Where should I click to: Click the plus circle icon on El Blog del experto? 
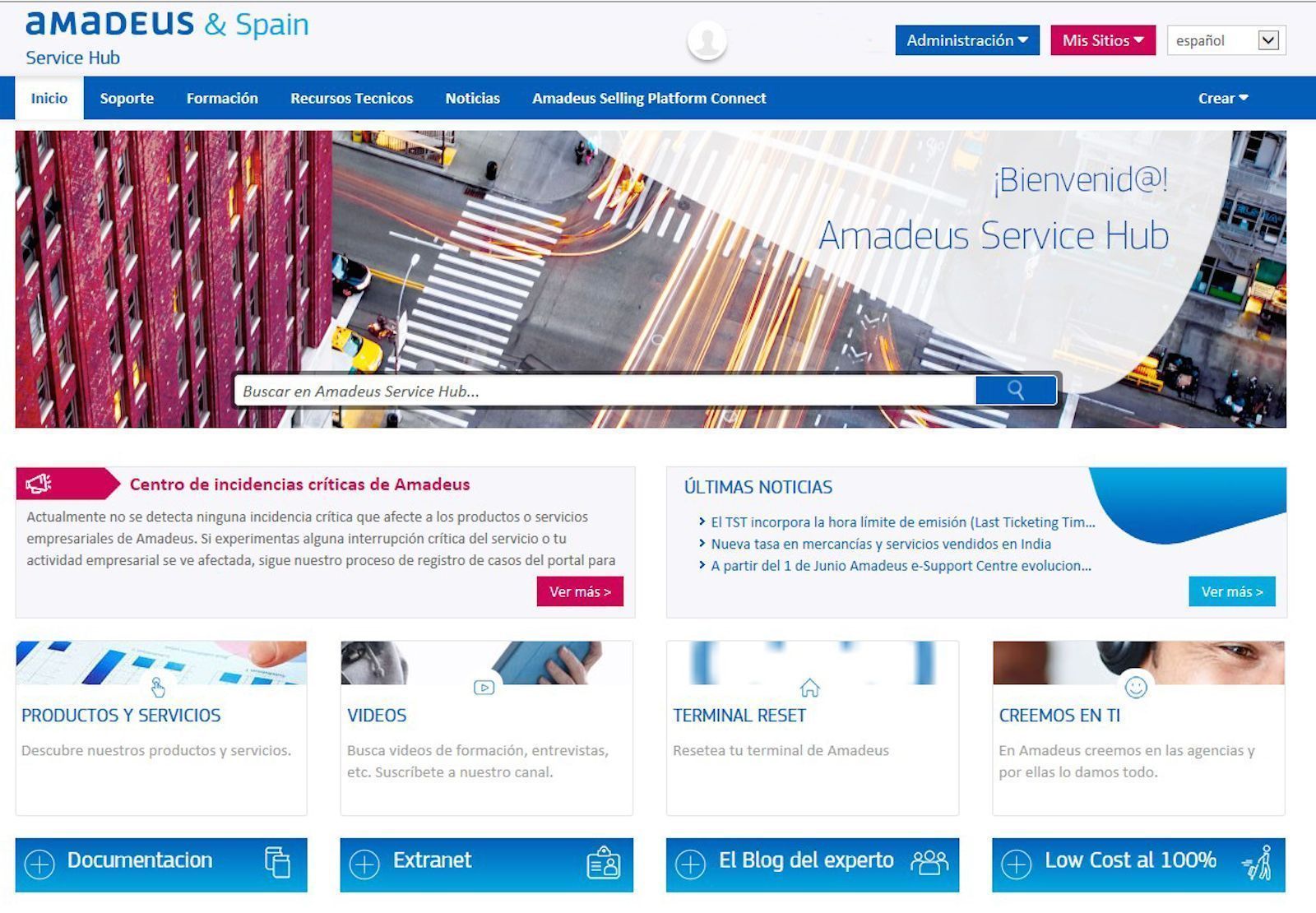click(690, 864)
